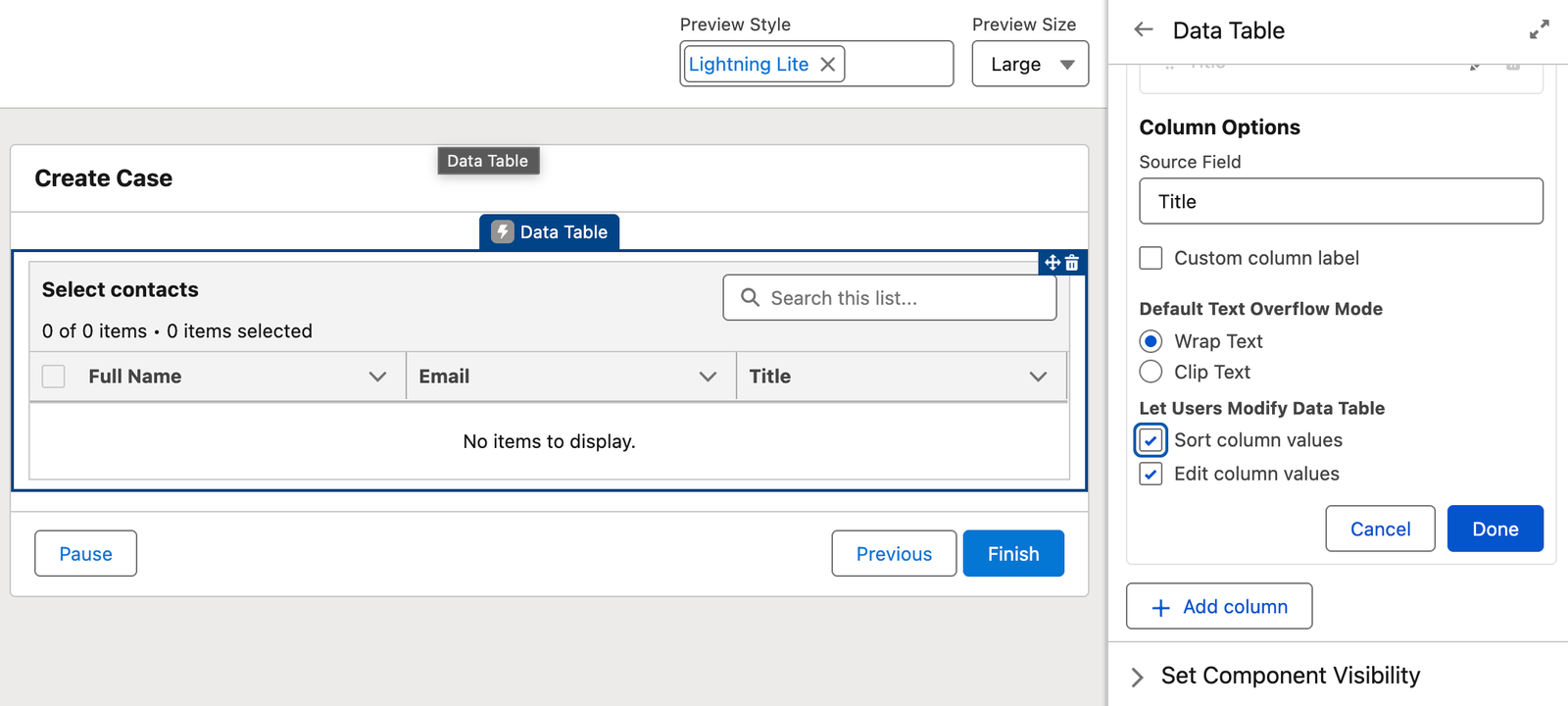Open the Preview Size dropdown
Image resolution: width=1568 pixels, height=706 pixels.
pos(1030,64)
